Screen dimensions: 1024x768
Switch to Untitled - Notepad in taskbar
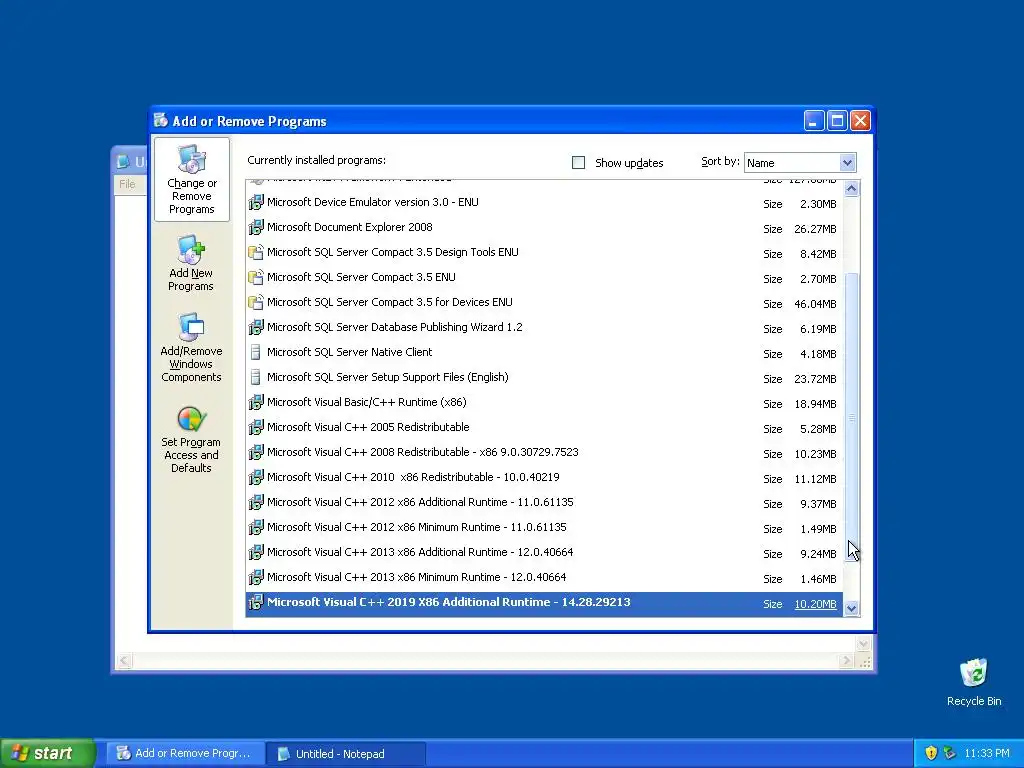(x=346, y=754)
